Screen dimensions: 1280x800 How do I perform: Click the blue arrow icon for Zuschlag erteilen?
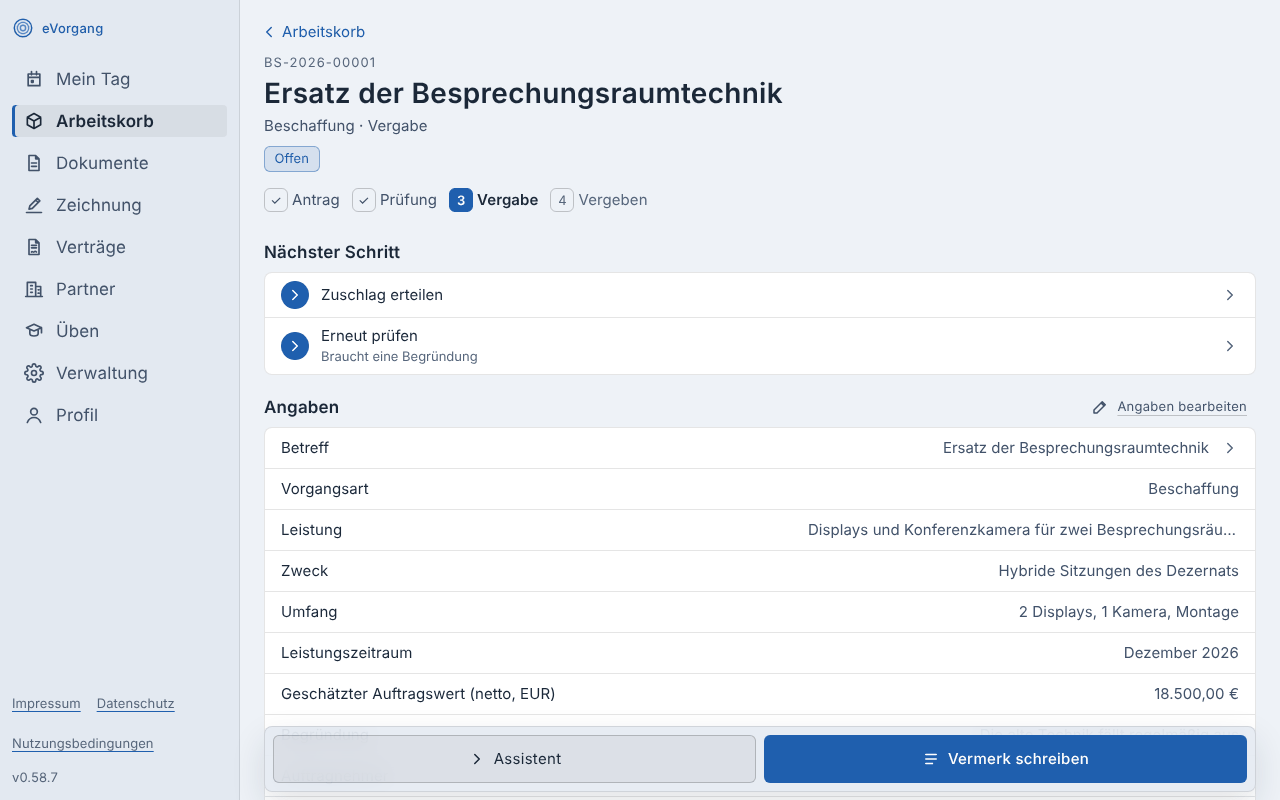[x=295, y=295]
